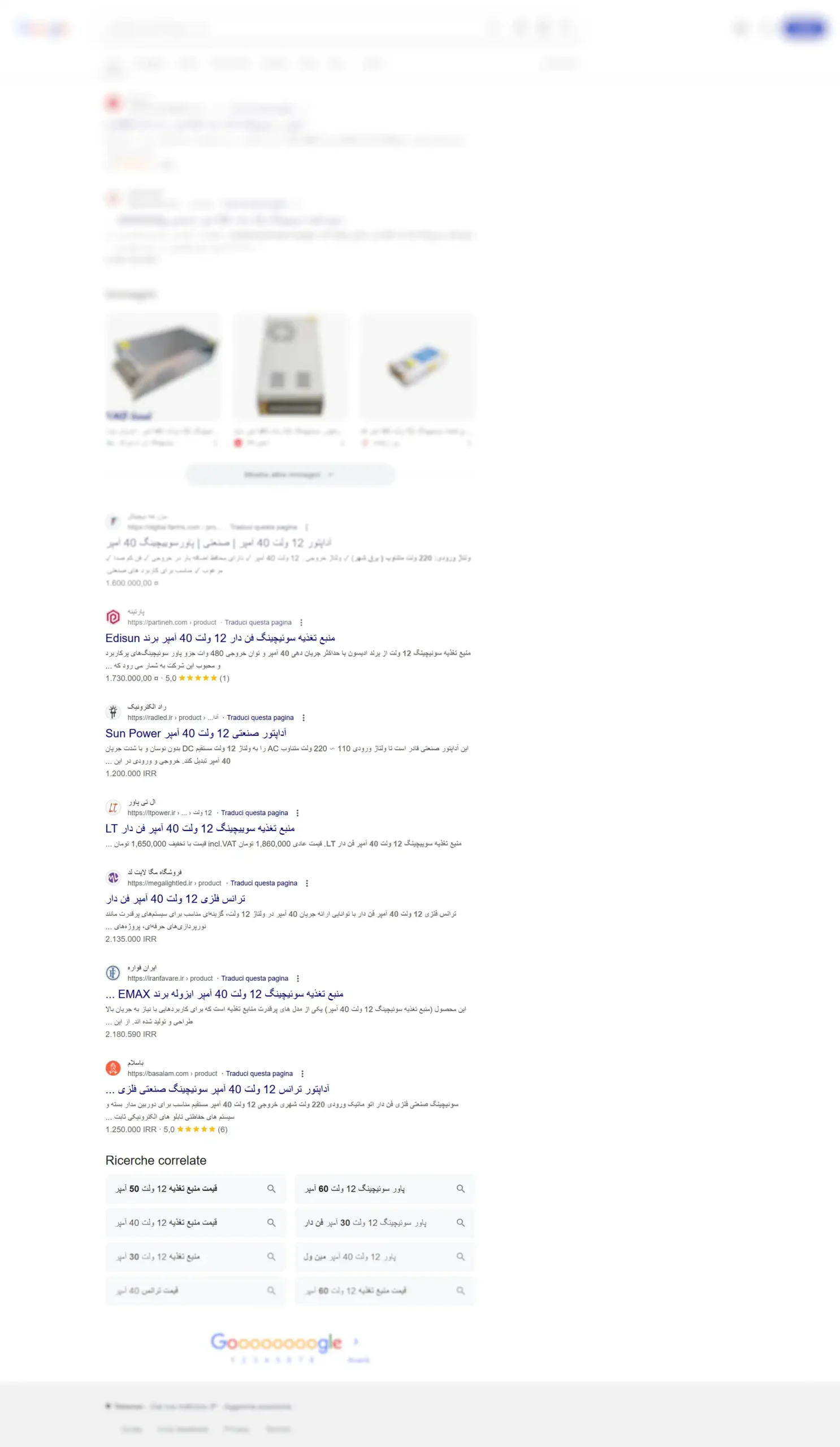The height and width of the screenshot is (1447, 840).
Task: Go to next page arrow in pagination
Action: 356,1342
